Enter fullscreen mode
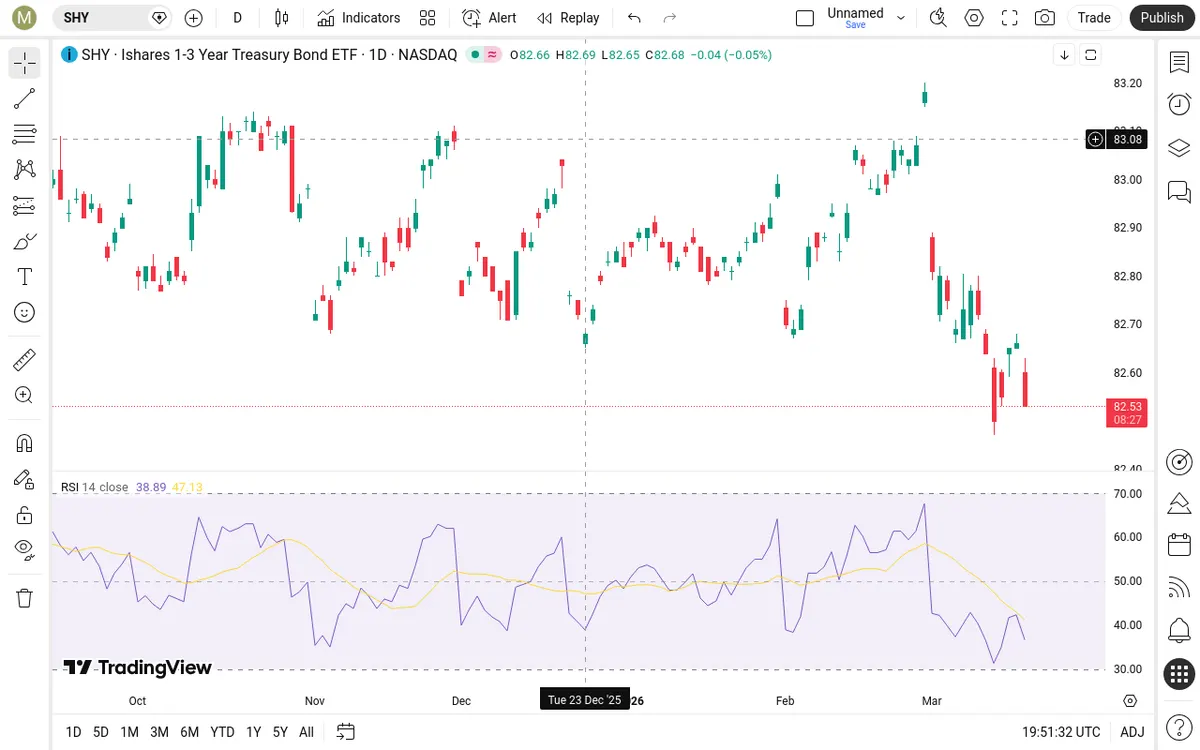Image resolution: width=1200 pixels, height=750 pixels. [x=1010, y=17]
